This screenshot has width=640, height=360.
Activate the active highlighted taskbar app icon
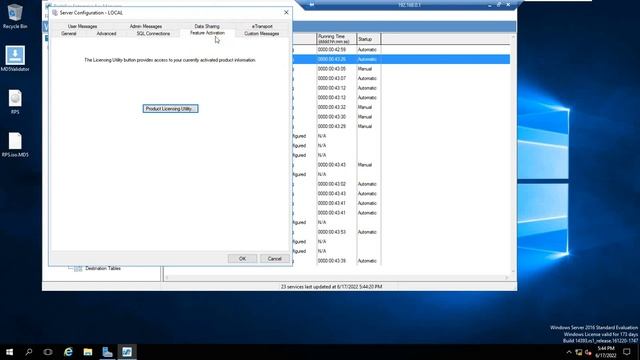coord(127,352)
